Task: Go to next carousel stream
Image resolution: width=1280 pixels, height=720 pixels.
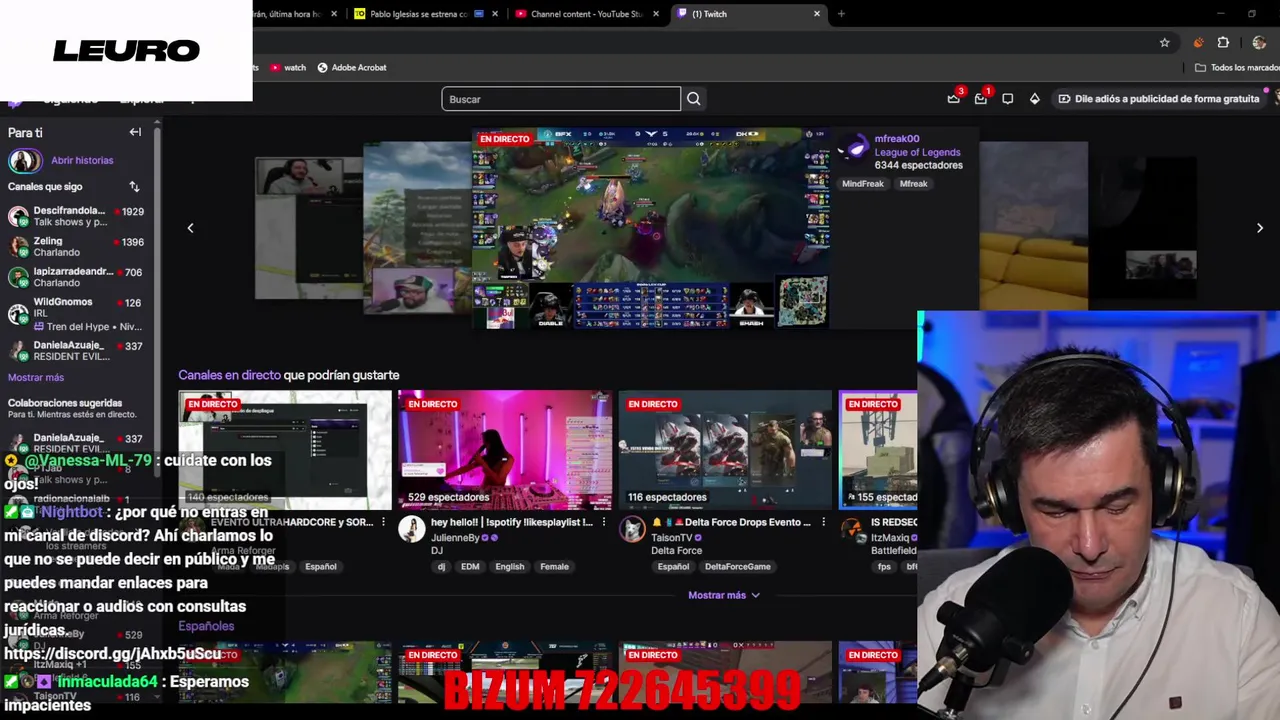Action: pyautogui.click(x=1260, y=228)
